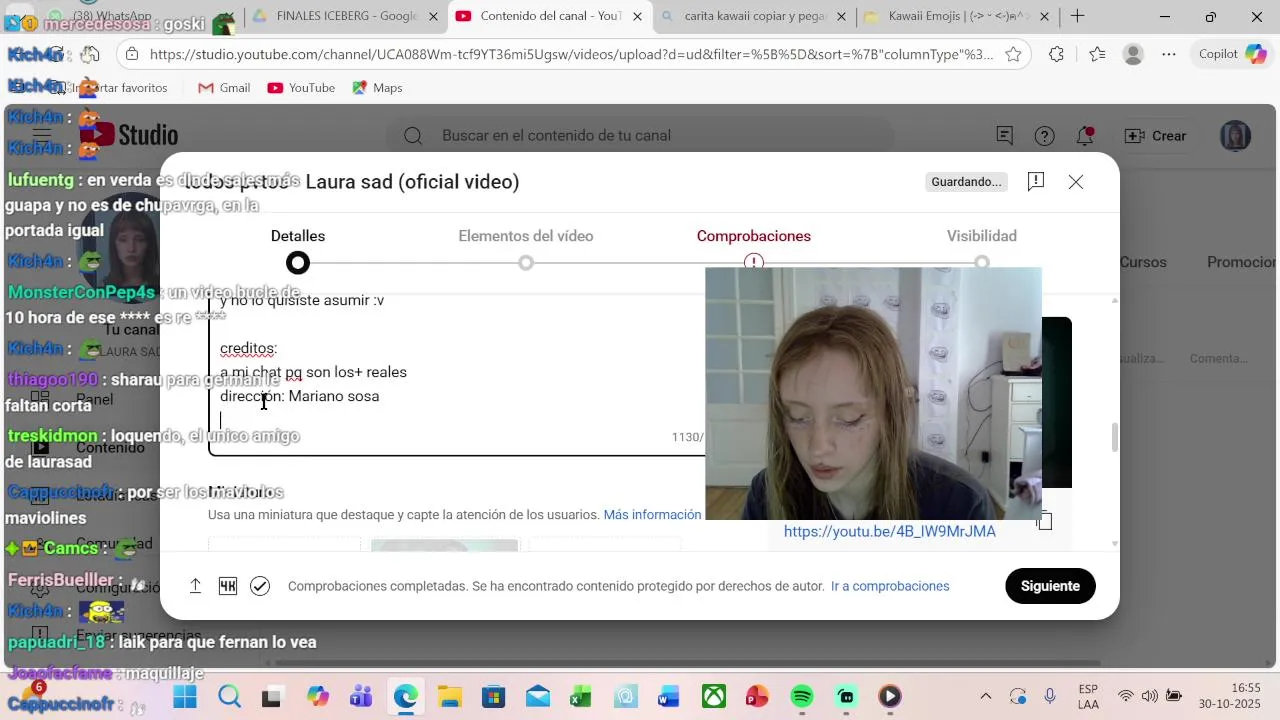
Task: Follow the Ir a comprobaciones link
Action: [890, 586]
